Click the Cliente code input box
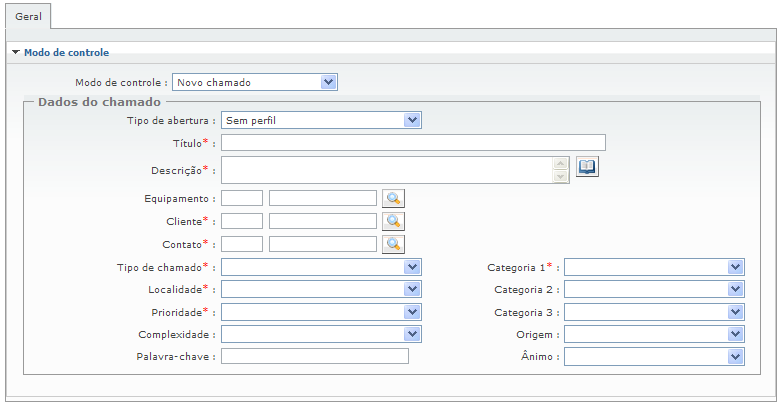Image resolution: width=782 pixels, height=406 pixels. [242, 221]
